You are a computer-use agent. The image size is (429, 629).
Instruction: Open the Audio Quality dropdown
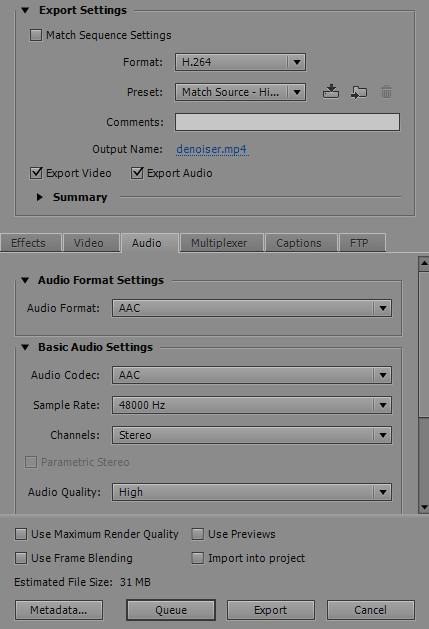click(x=252, y=492)
